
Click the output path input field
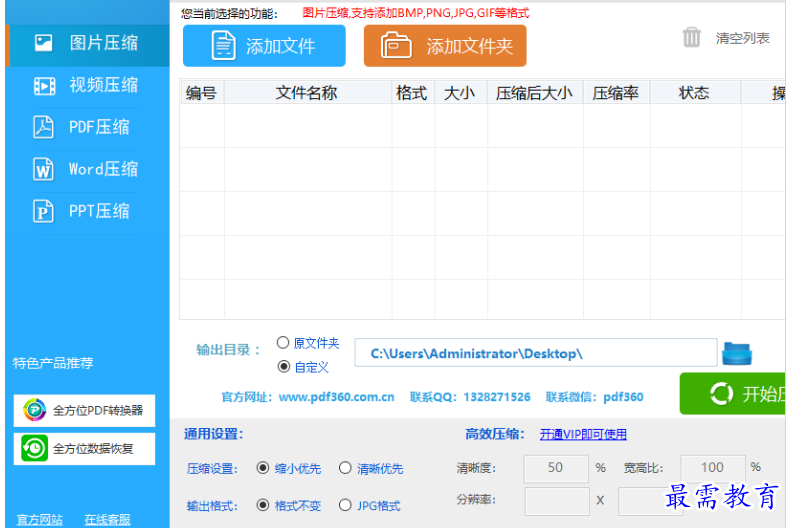click(x=535, y=353)
